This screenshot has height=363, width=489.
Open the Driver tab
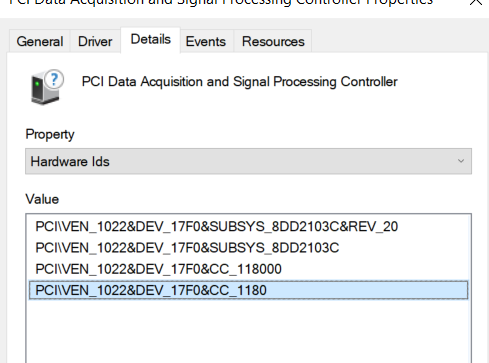[x=95, y=41]
